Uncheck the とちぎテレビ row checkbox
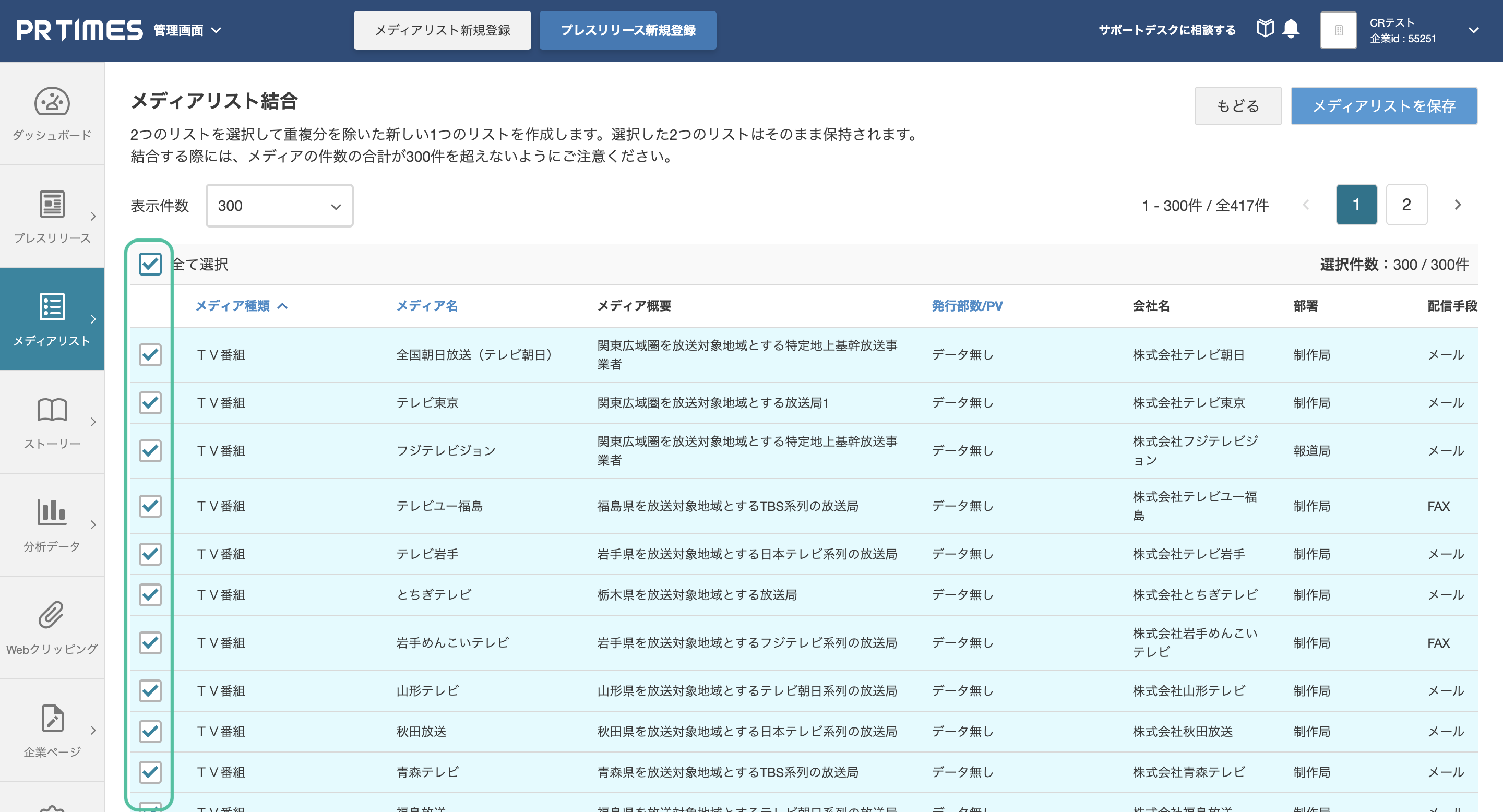The width and height of the screenshot is (1503, 812). click(150, 594)
